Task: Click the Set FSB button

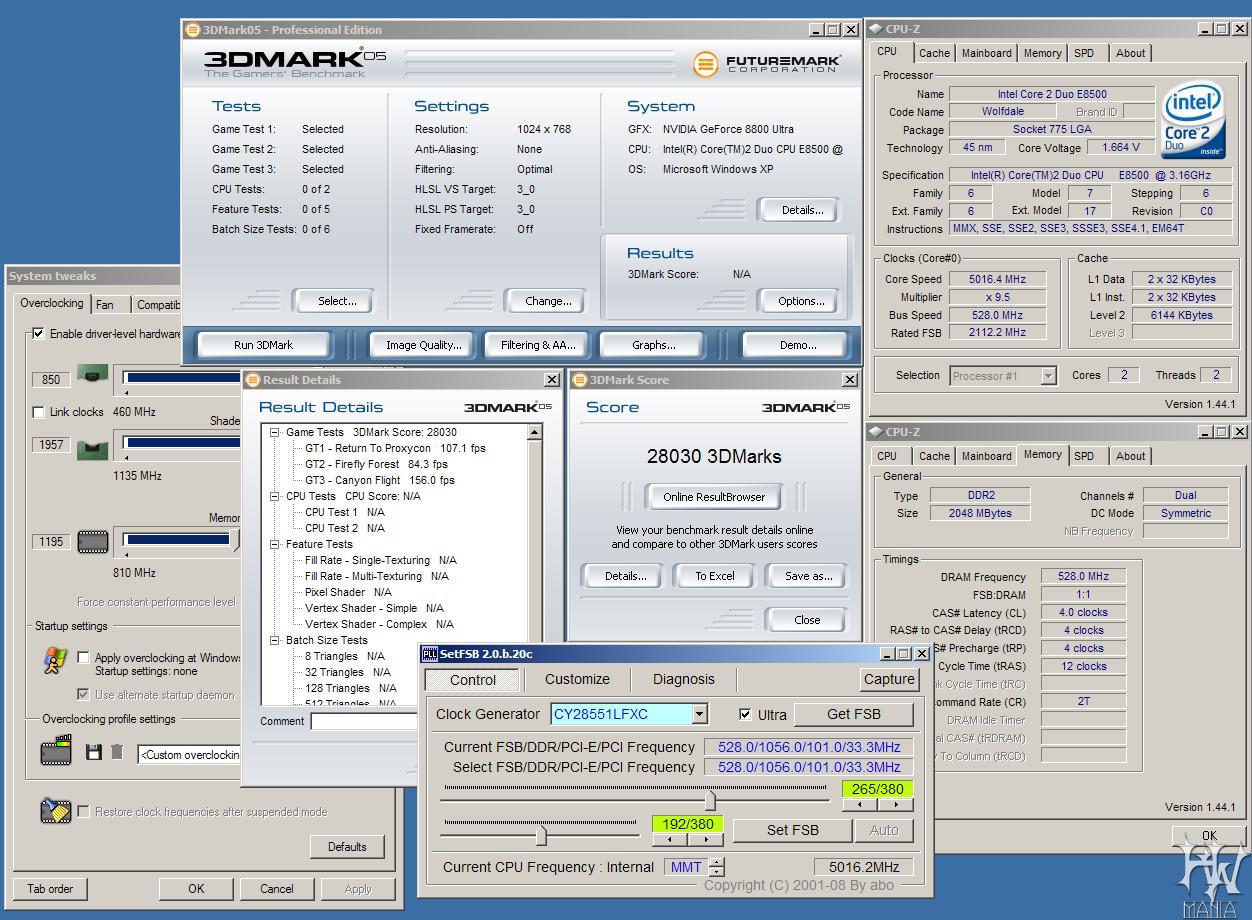Action: pyautogui.click(x=792, y=830)
